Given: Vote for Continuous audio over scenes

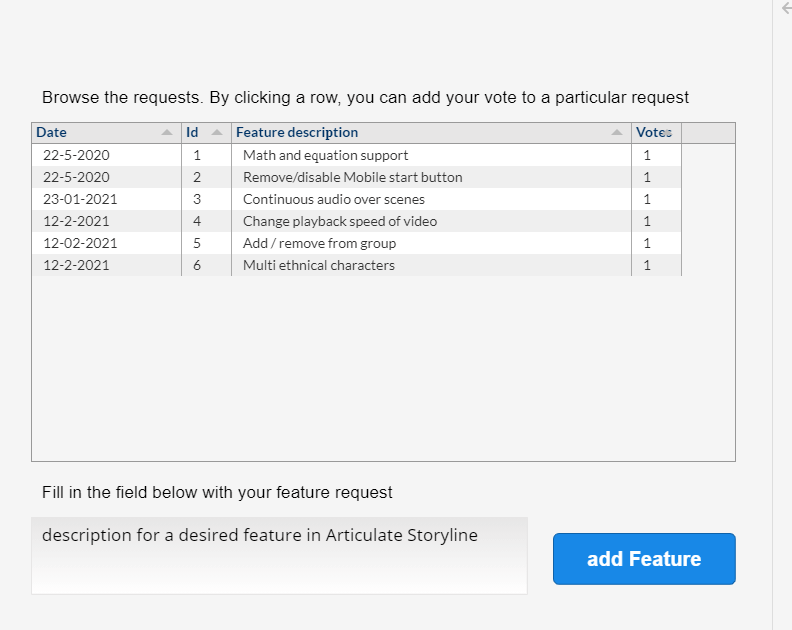Looking at the screenshot, I should click(x=333, y=199).
